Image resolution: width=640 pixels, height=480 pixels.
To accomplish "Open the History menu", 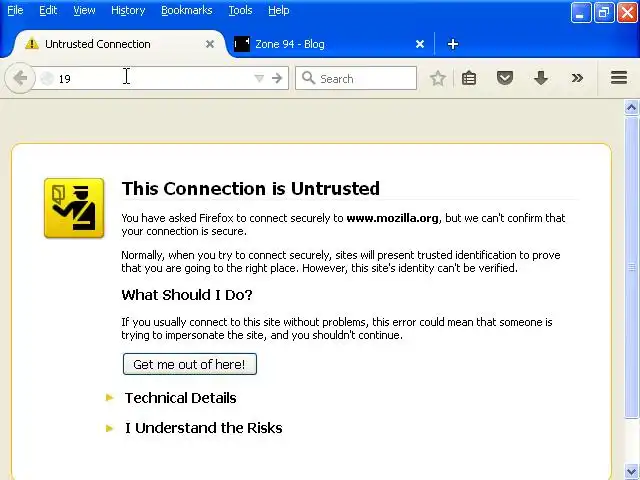I will tap(128, 10).
